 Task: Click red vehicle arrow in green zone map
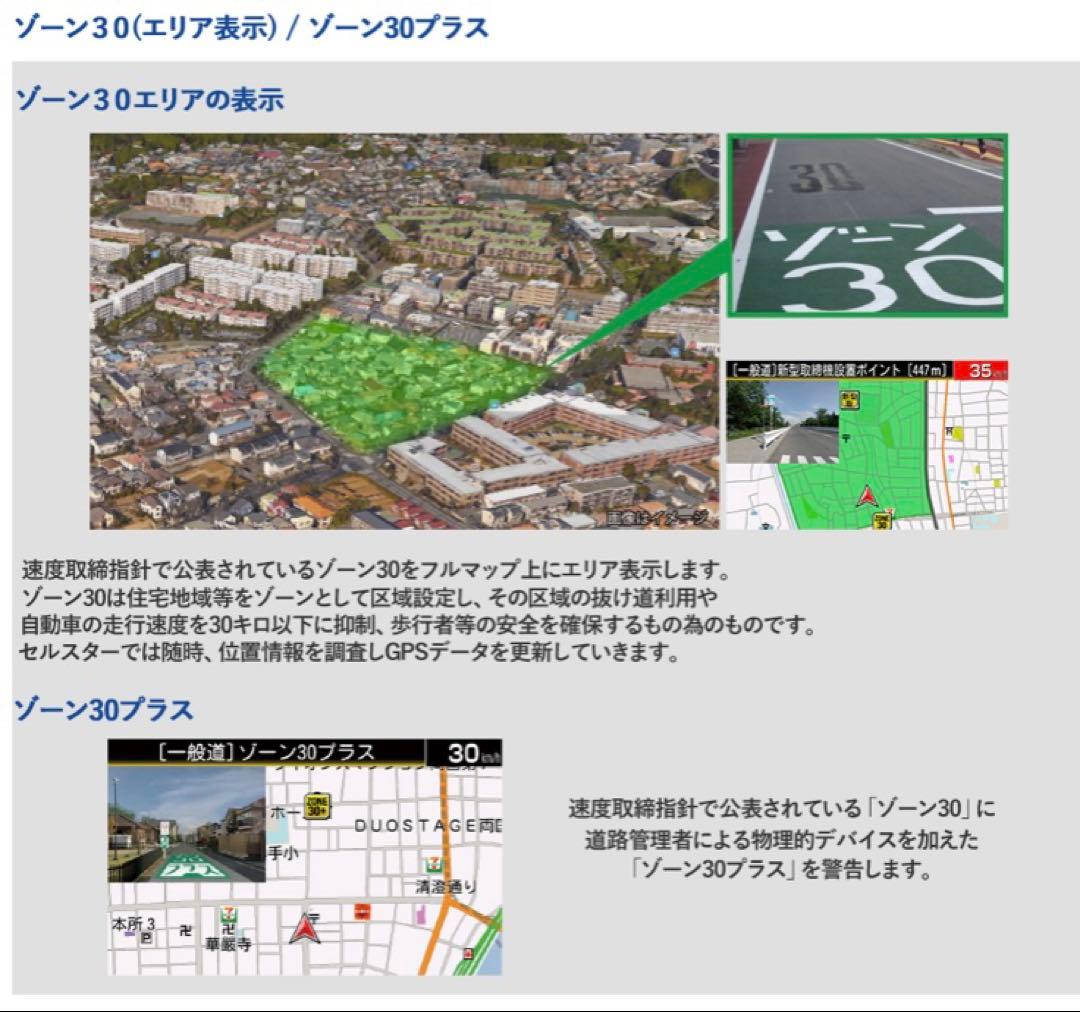pyautogui.click(x=867, y=493)
